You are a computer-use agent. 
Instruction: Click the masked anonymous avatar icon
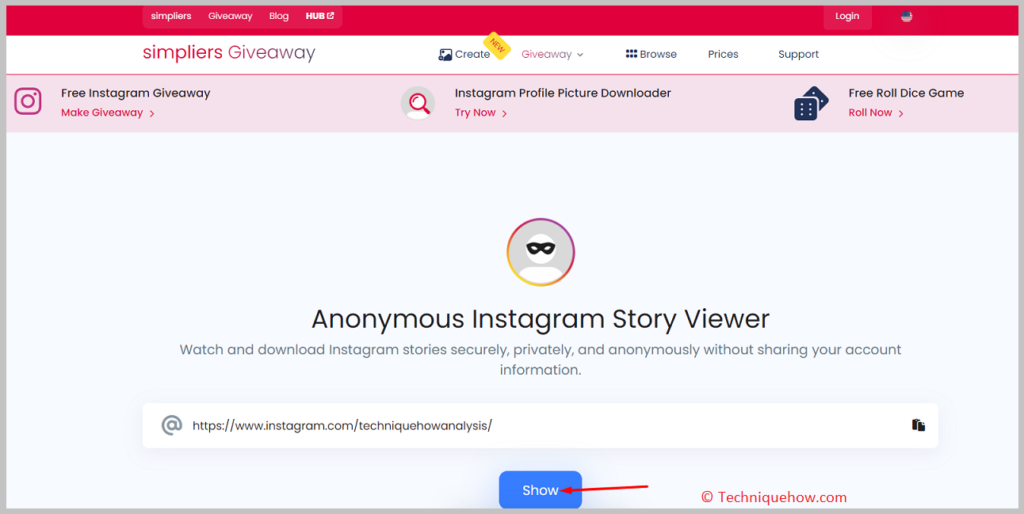pos(541,252)
